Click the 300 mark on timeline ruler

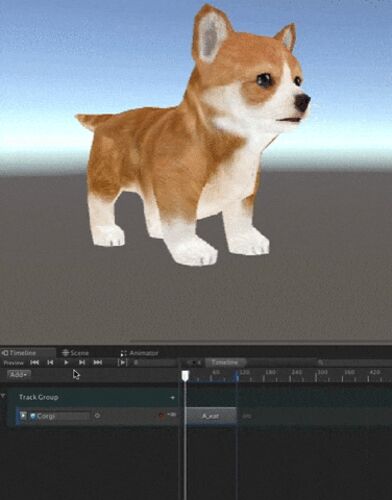pos(322,372)
